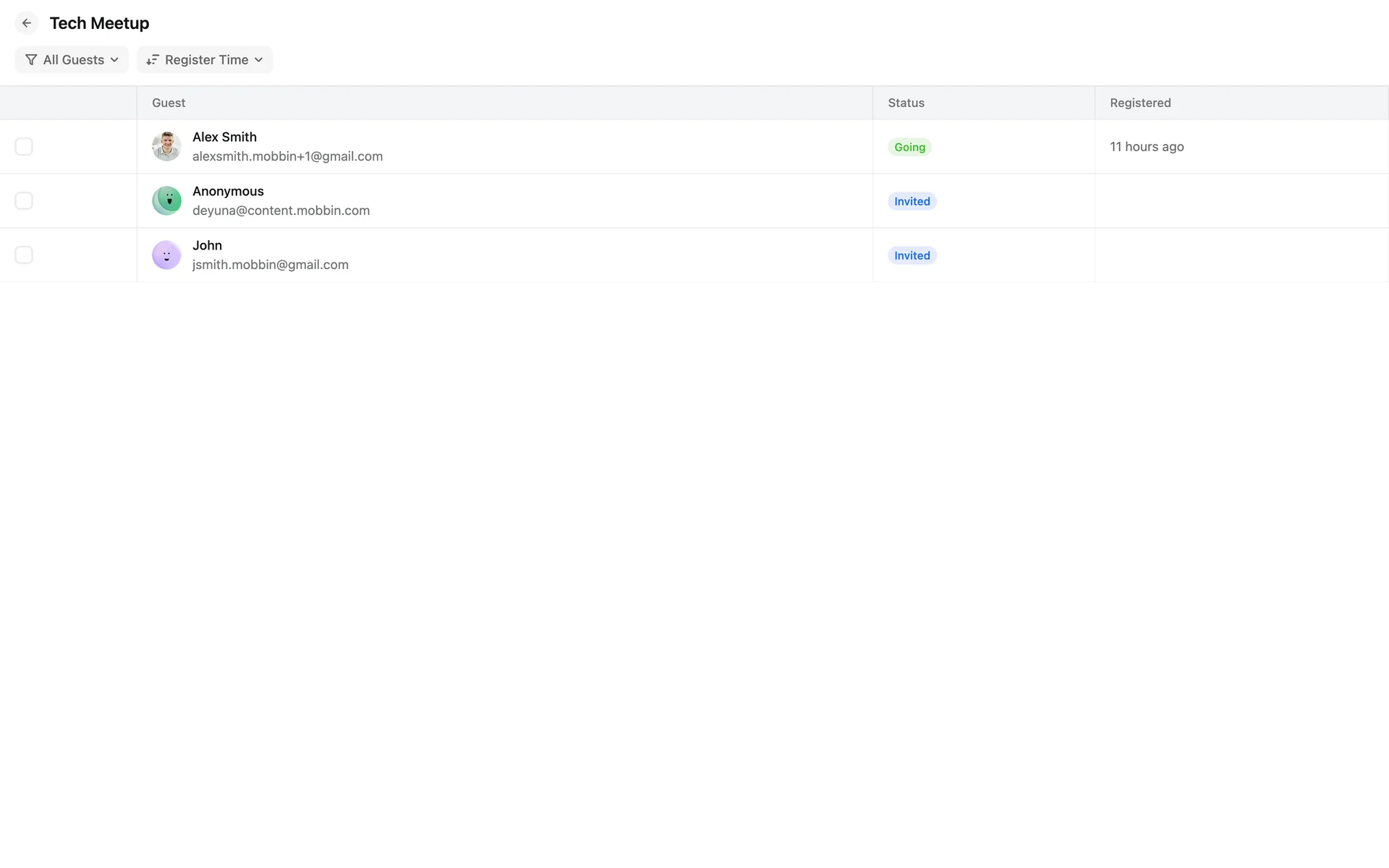Check the box next to John
The width and height of the screenshot is (1389, 868).
coord(24,255)
